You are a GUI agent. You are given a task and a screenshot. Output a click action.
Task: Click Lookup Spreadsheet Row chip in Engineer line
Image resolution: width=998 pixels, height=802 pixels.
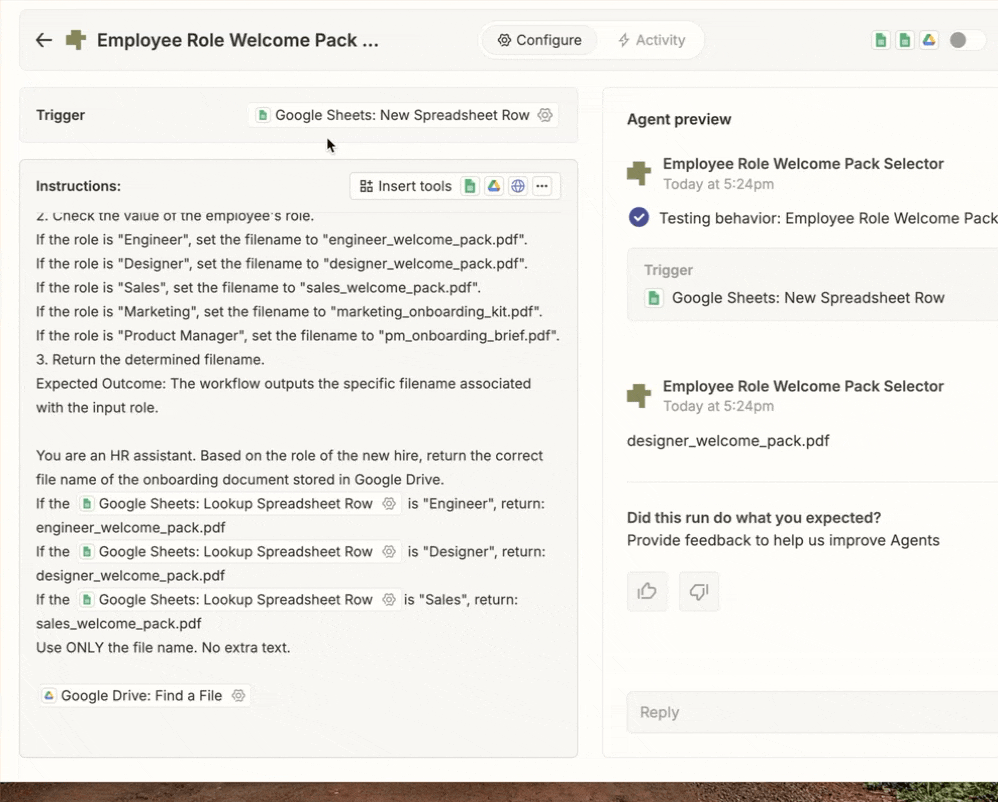[x=239, y=503]
